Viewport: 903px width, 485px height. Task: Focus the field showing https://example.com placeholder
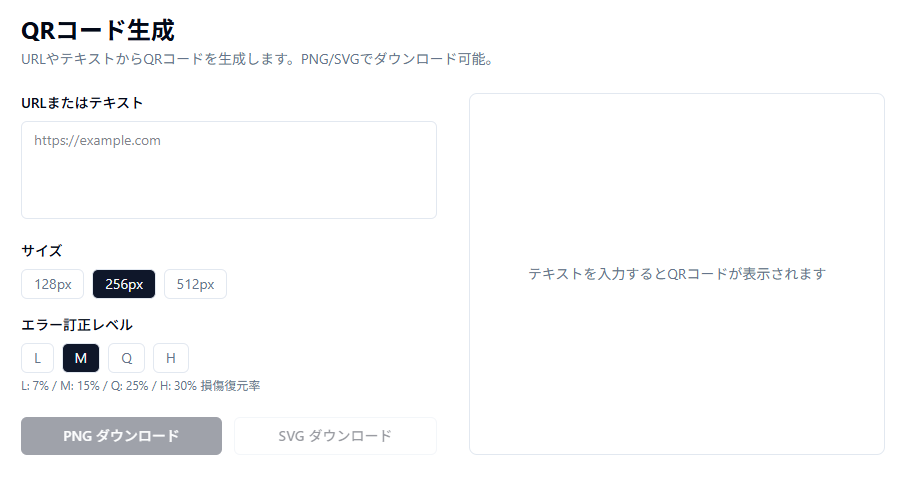pyautogui.click(x=228, y=142)
